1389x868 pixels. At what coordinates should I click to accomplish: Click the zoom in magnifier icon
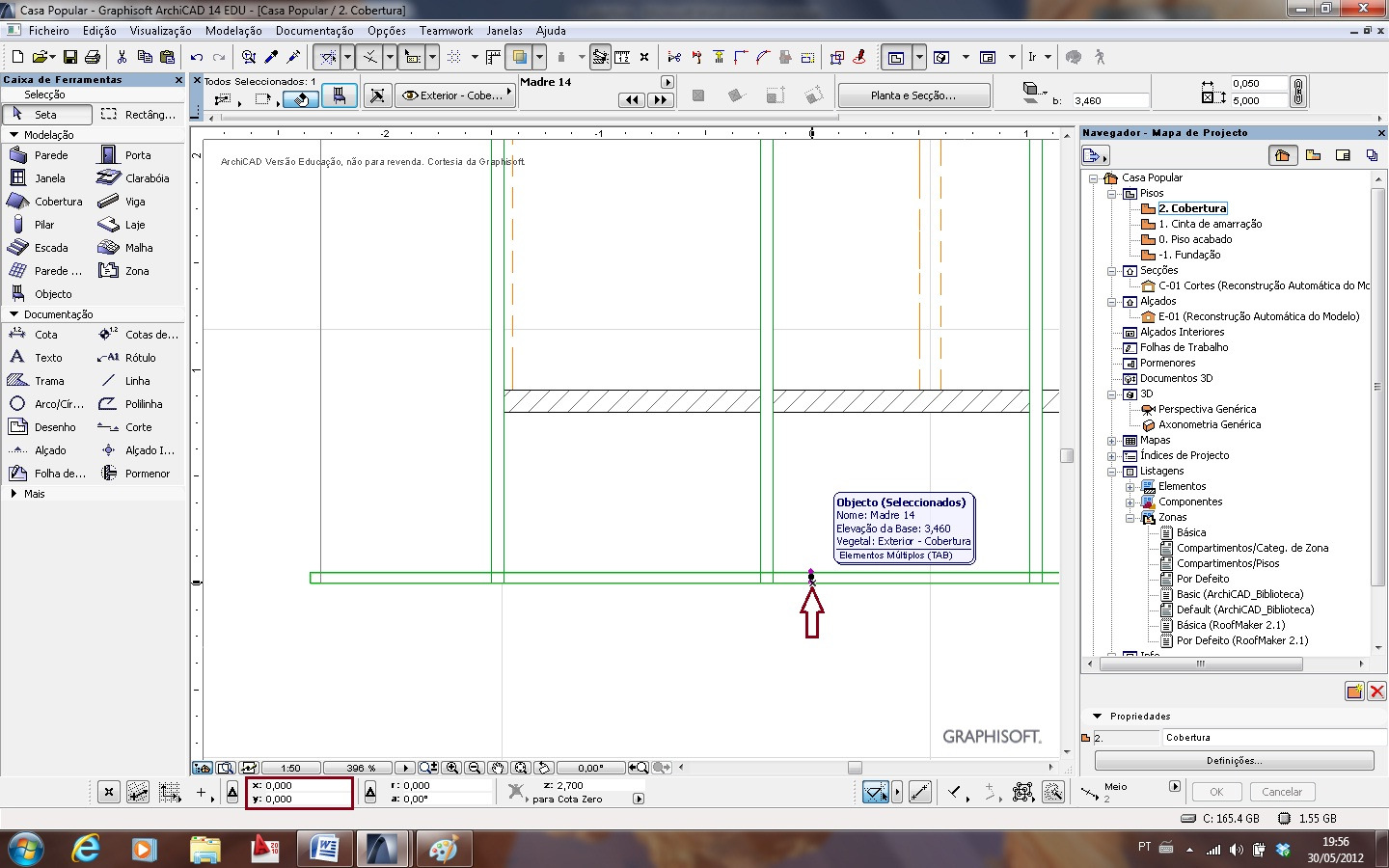coord(452,768)
